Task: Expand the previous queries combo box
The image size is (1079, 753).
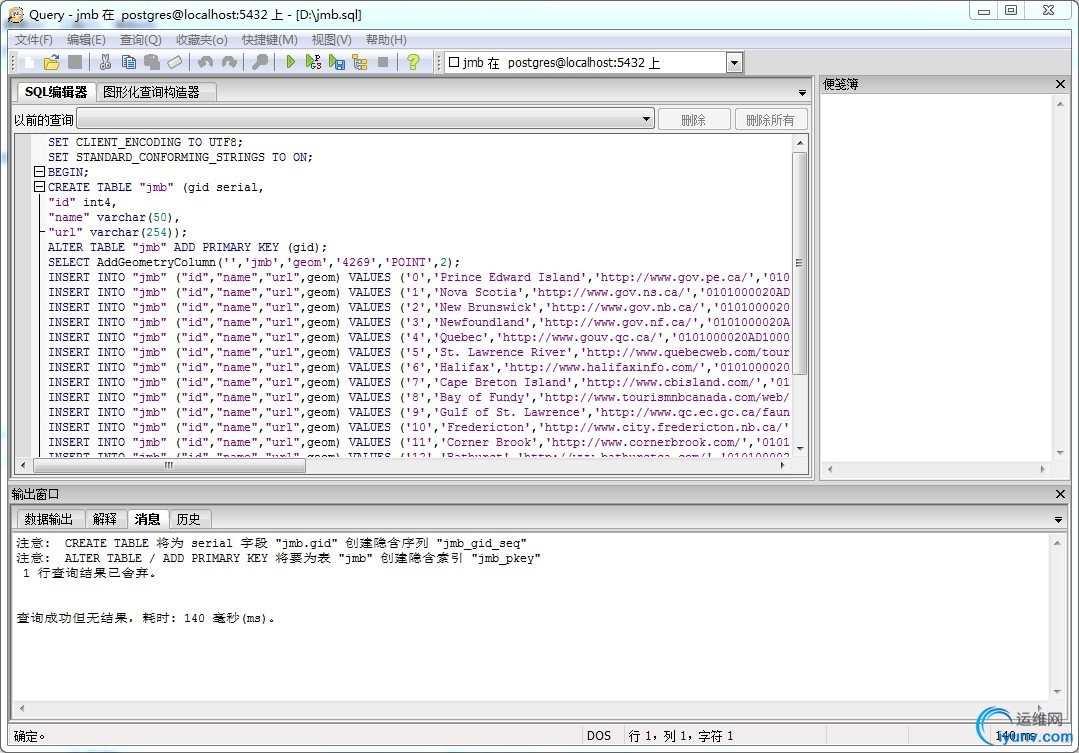Action: coord(646,119)
